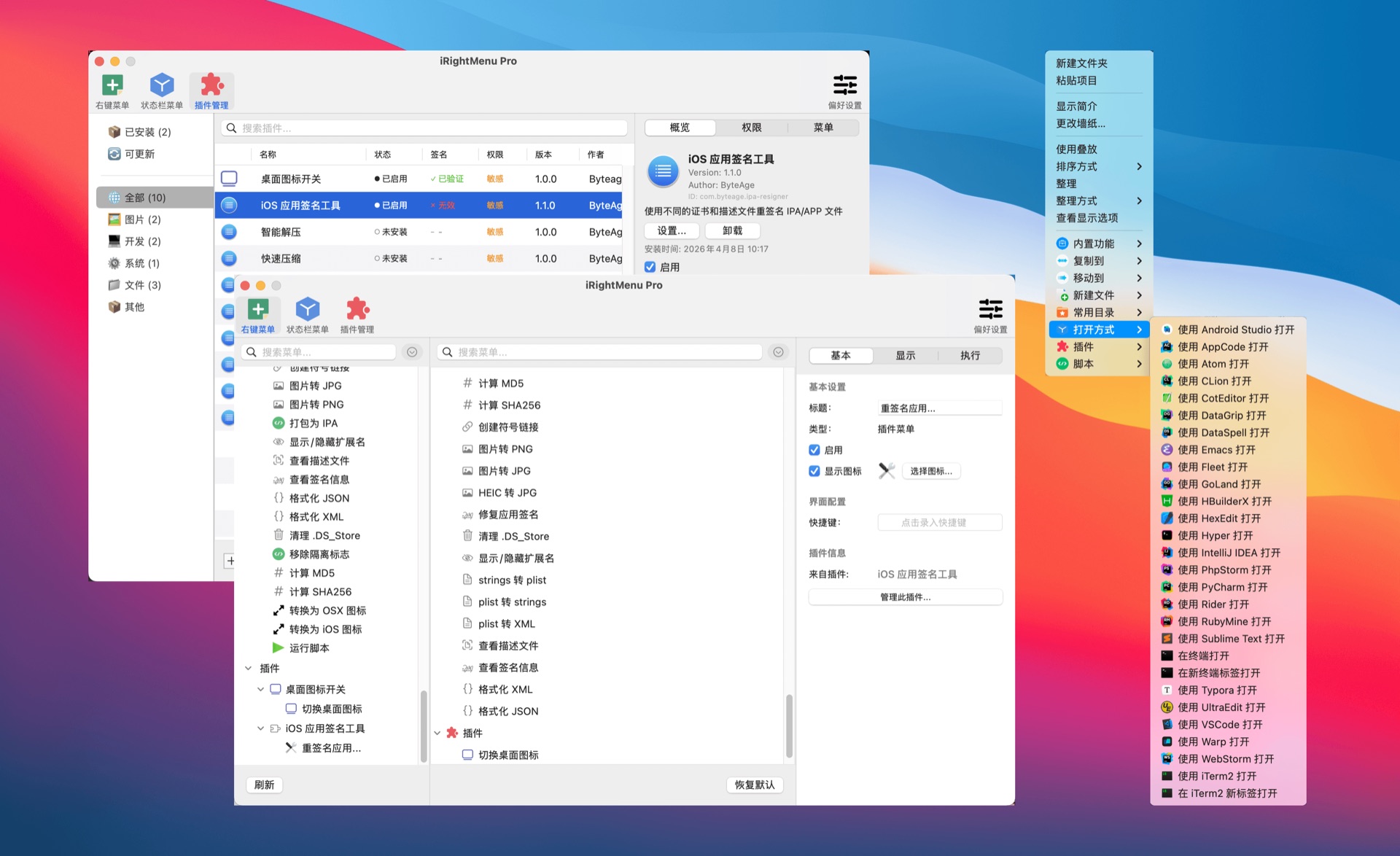Toggle 启用 checkbox in 基本设置
1400x856 pixels.
[814, 450]
